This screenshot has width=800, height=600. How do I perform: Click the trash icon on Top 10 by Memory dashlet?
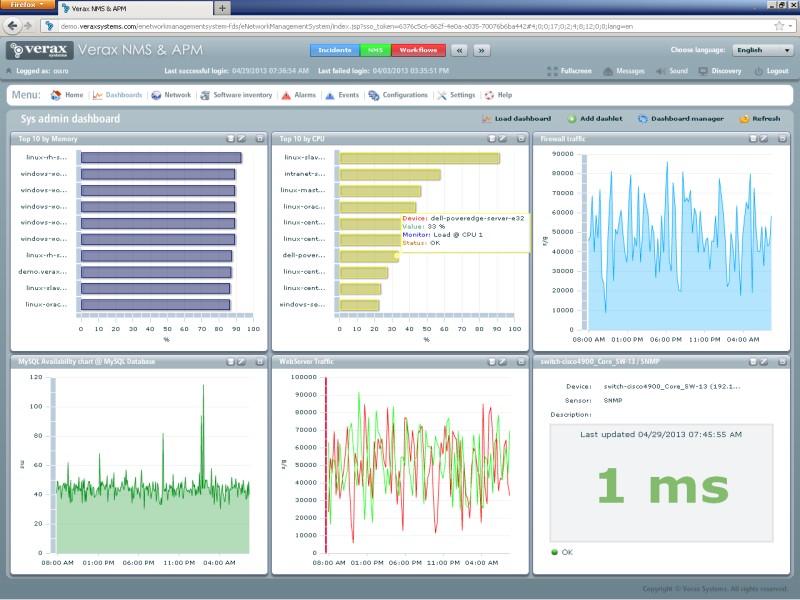[x=231, y=138]
